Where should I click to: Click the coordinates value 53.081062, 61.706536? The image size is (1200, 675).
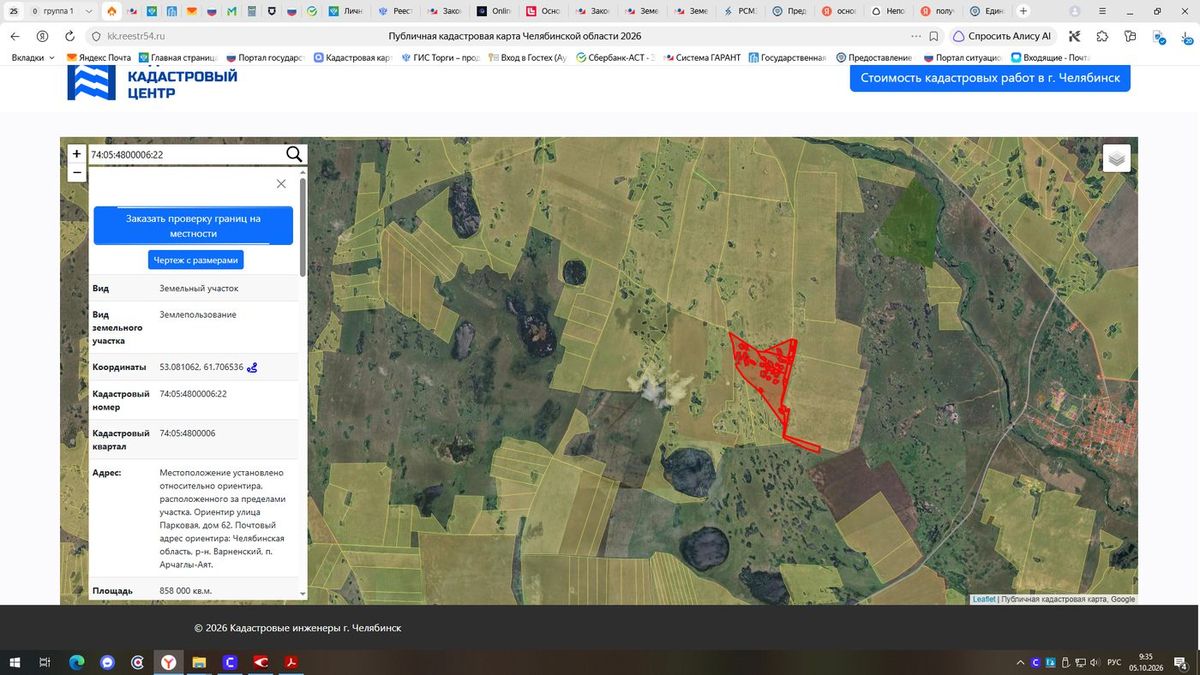point(201,367)
